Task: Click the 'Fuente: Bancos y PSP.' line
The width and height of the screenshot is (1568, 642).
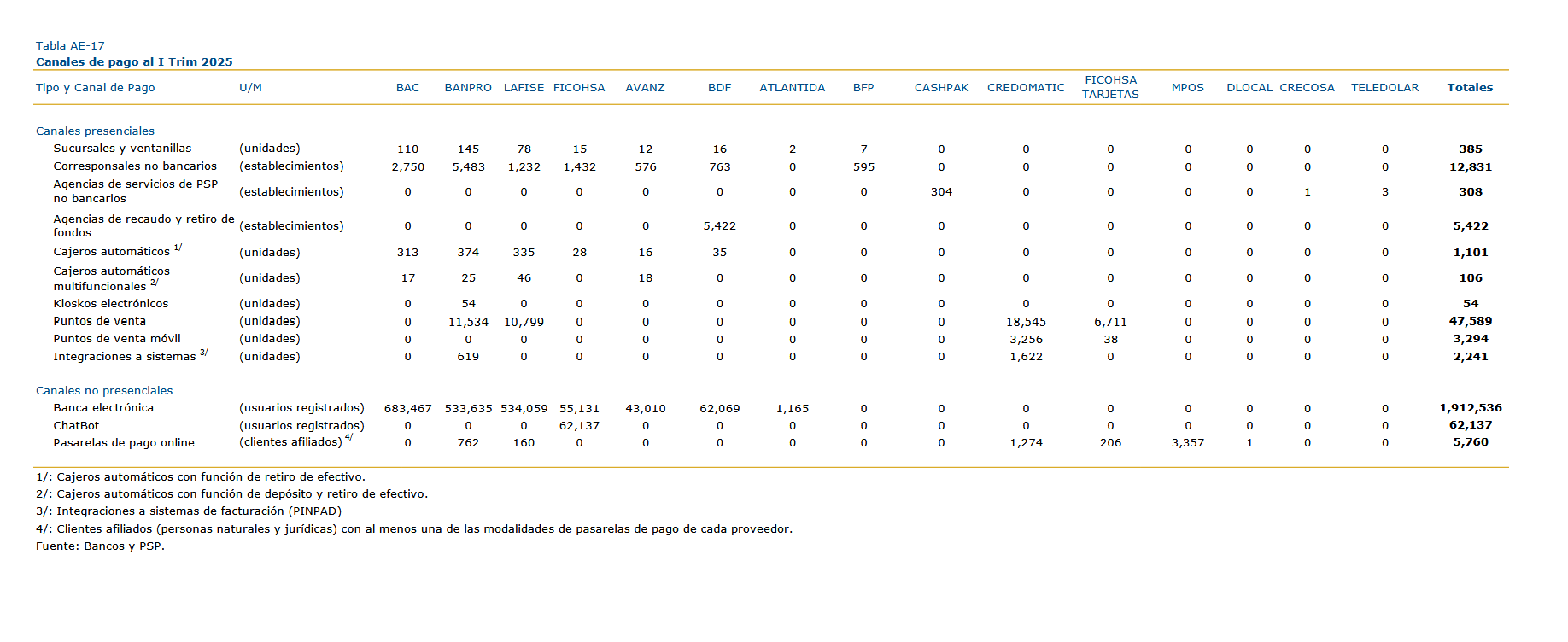Action: click(x=100, y=546)
